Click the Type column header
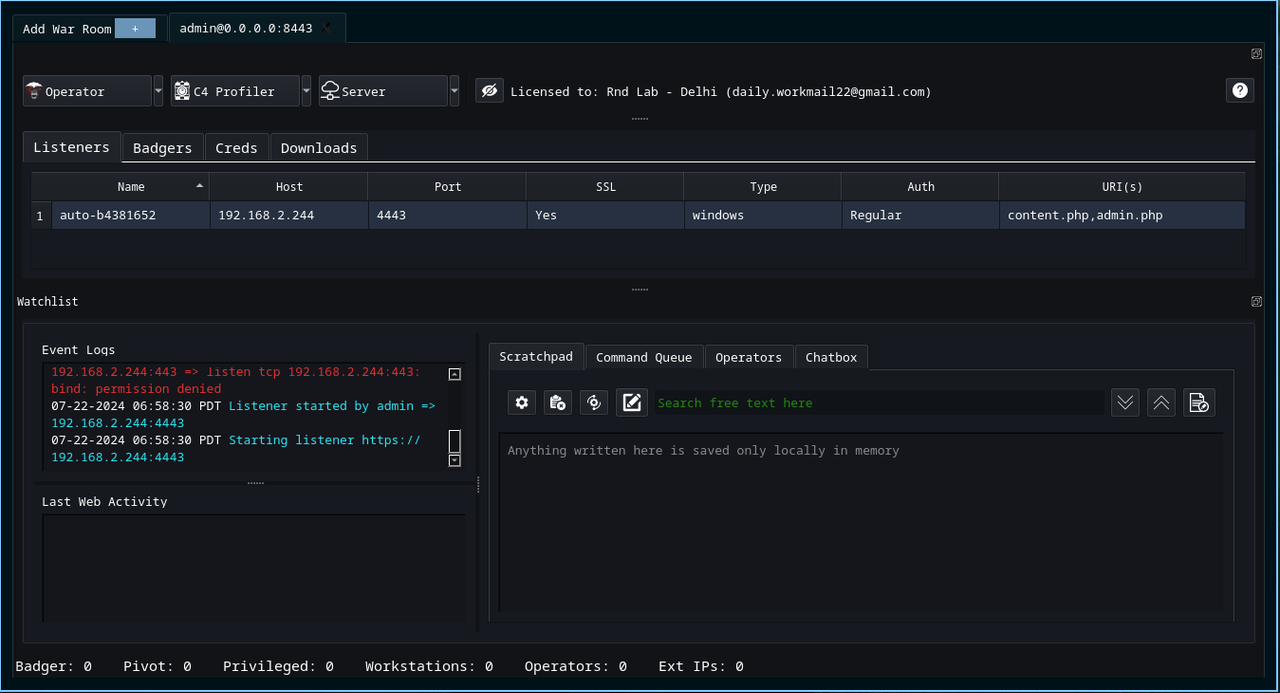The image size is (1280, 693). point(763,187)
